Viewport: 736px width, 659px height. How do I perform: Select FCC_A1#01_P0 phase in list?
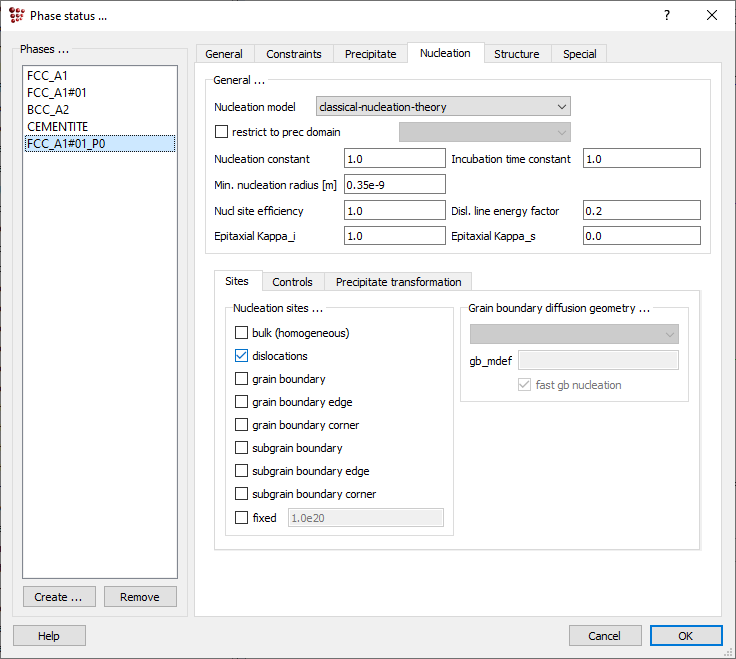(100, 144)
